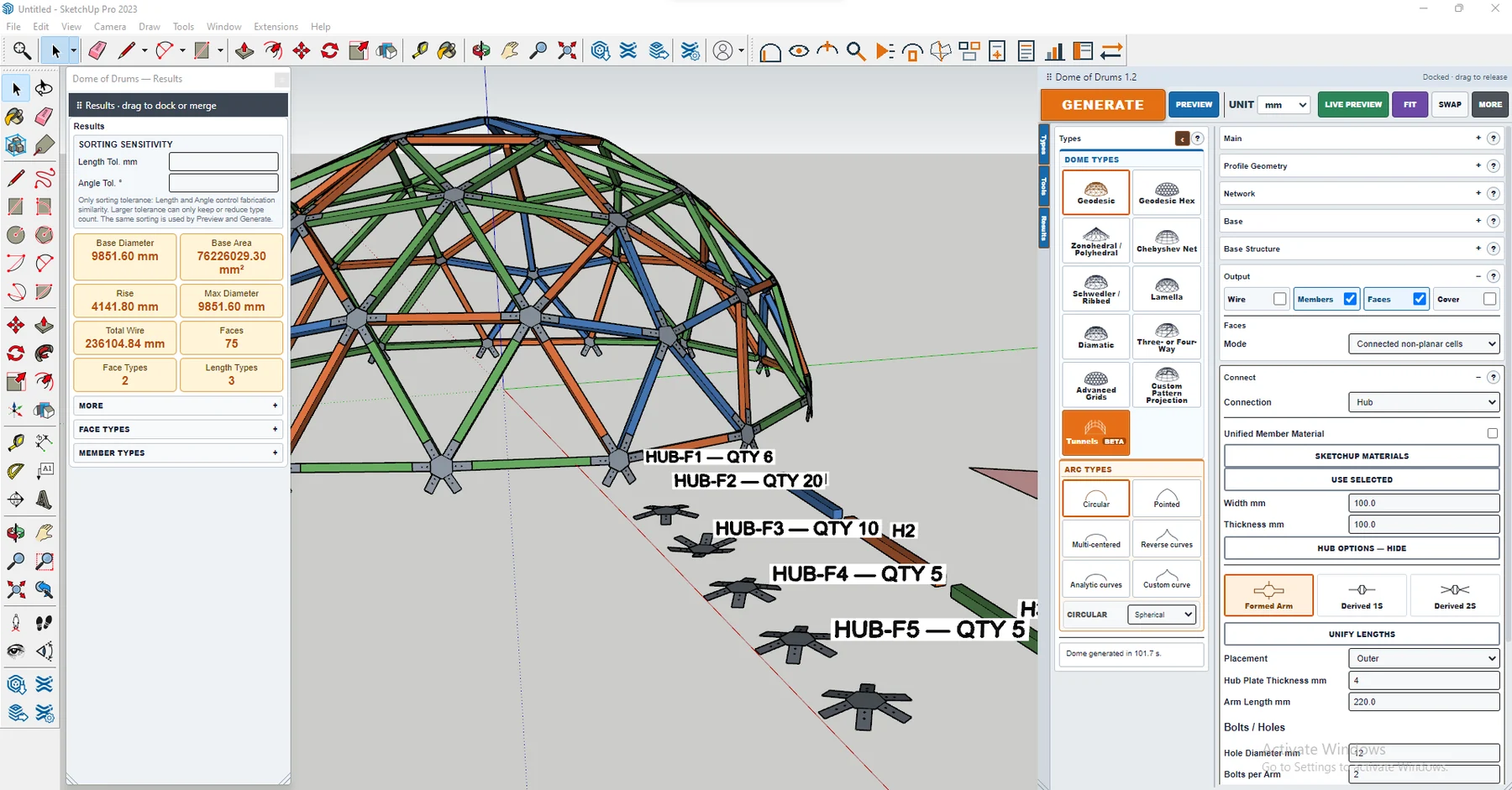The width and height of the screenshot is (1512, 790).
Task: Enable the Wire output checkbox
Action: (x=1279, y=299)
